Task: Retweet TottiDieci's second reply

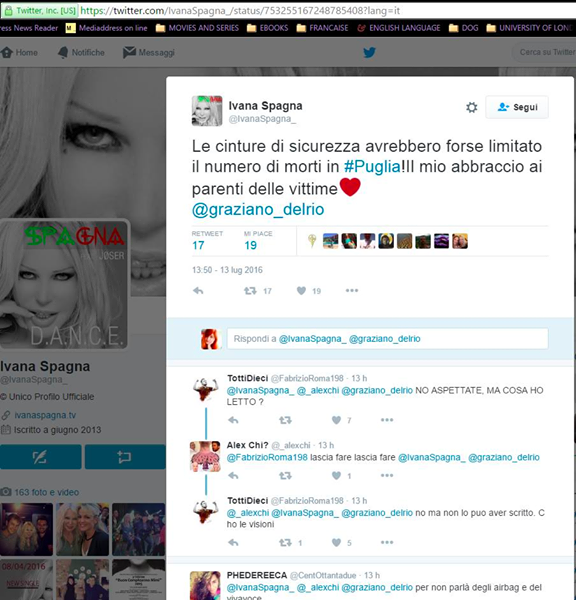Action: [285, 543]
